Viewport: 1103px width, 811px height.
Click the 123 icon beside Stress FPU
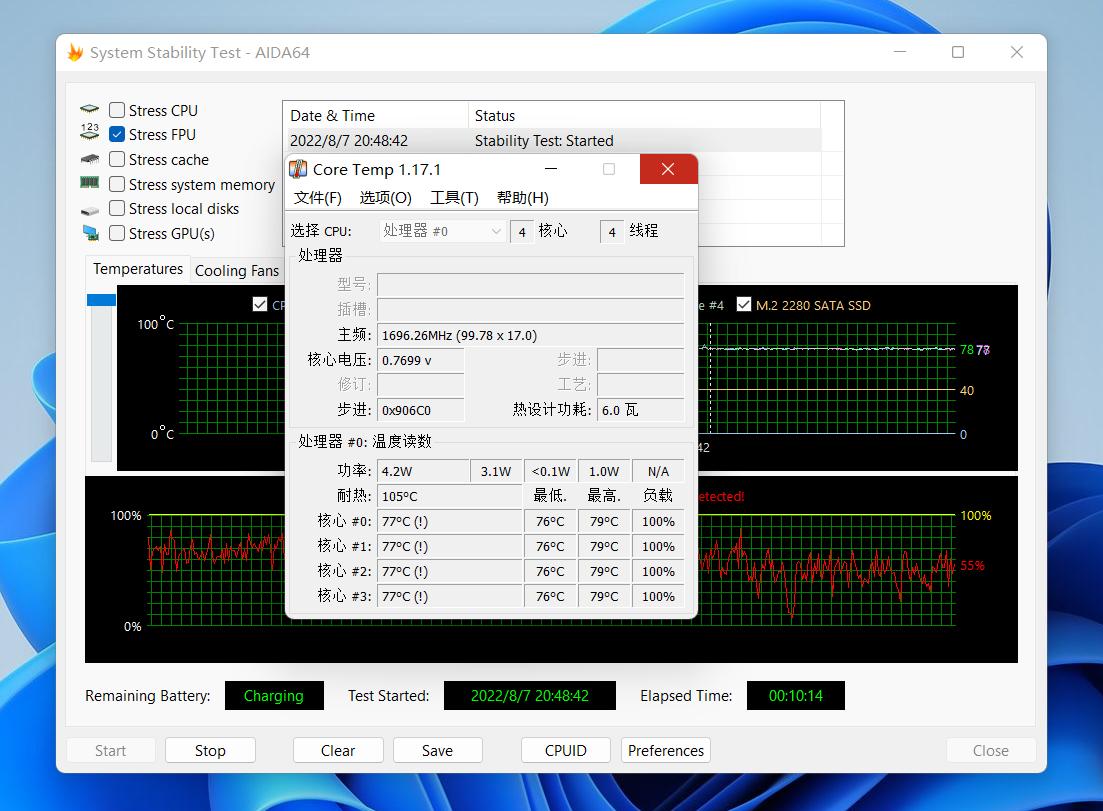(90, 134)
